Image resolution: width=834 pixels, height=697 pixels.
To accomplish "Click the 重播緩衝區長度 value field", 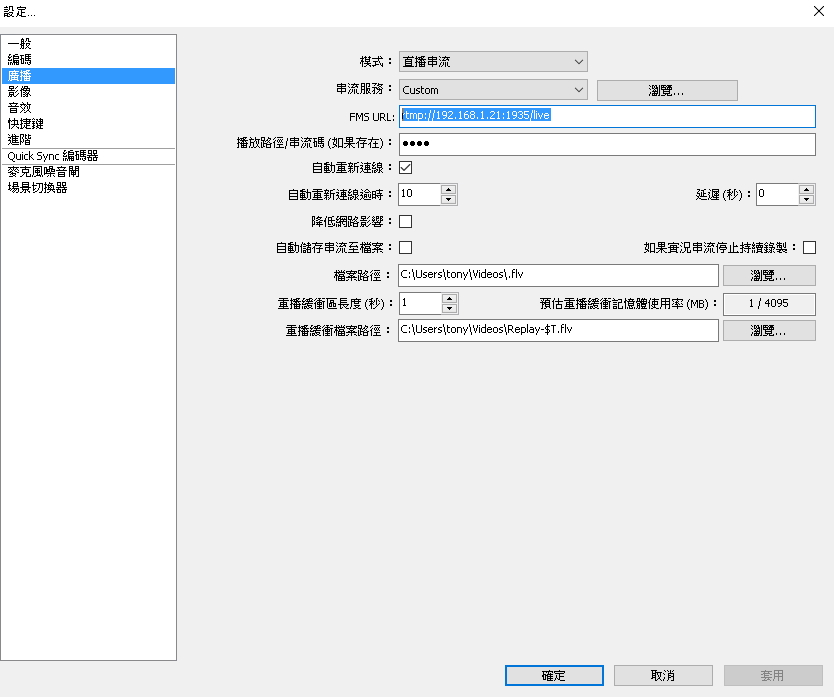I will pyautogui.click(x=420, y=303).
